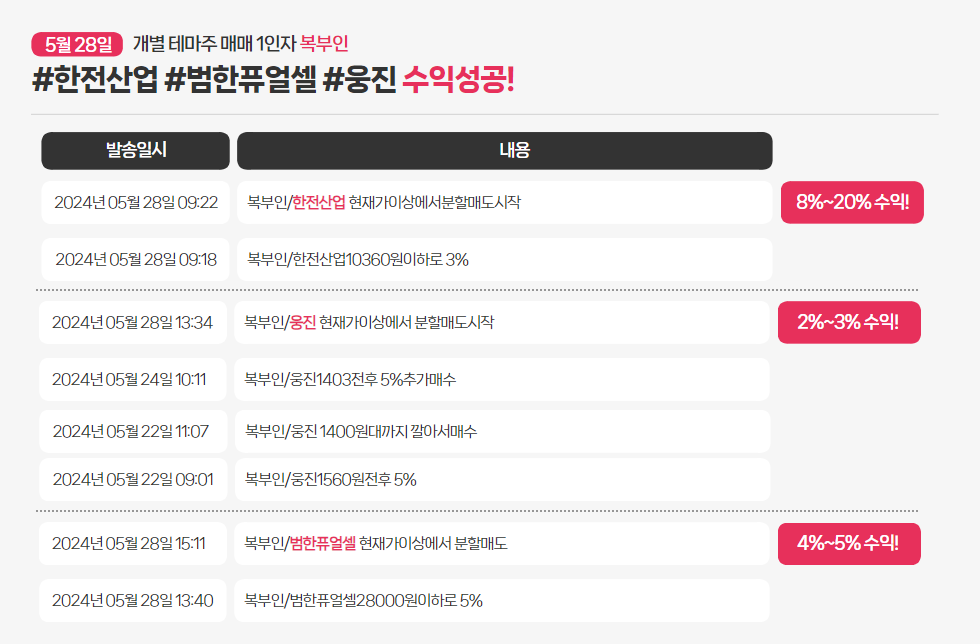Click the 8%~20% 수익! badge

click(x=852, y=202)
